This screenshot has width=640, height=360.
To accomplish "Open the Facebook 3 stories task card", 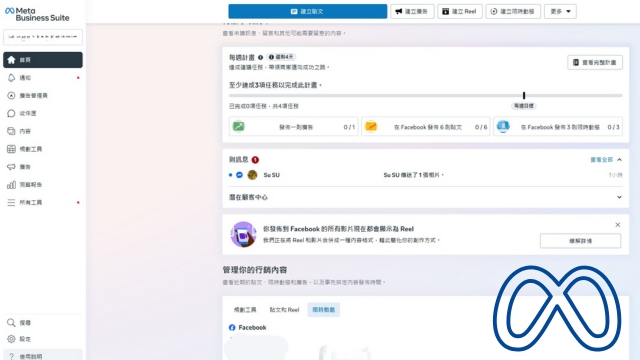I will [558, 127].
